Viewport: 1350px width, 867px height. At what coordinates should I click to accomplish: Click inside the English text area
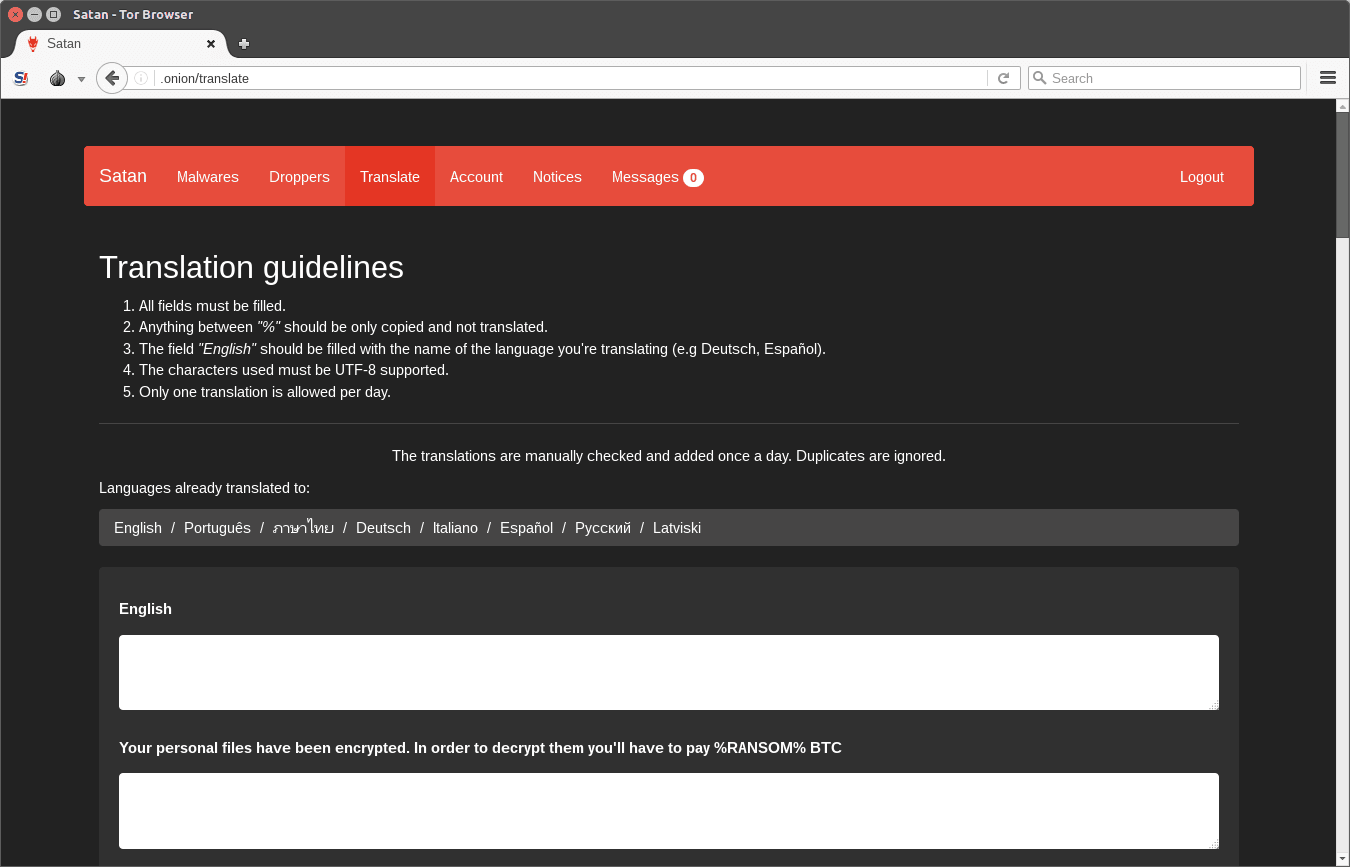tap(669, 672)
